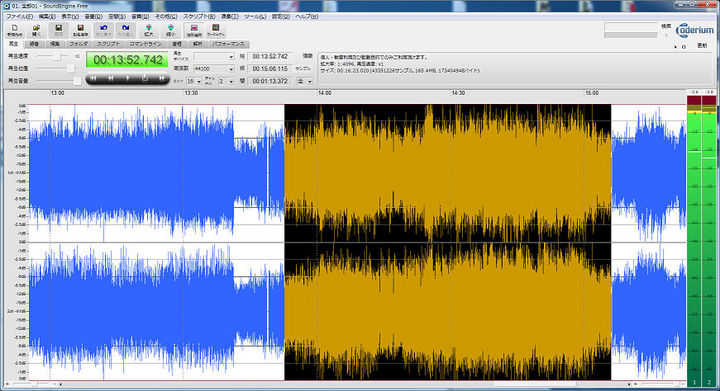720x391 pixels.
Task: Click the Undo blue arrow icon
Action: click(104, 30)
